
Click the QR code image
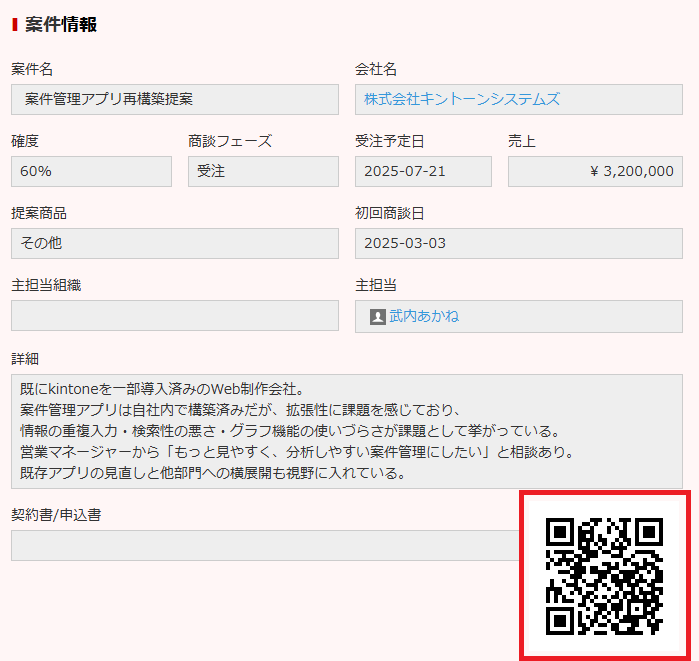[604, 575]
